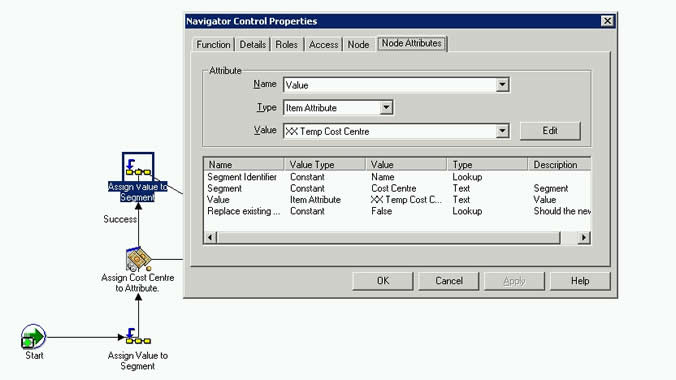Viewport: 676px width, 380px height.
Task: Click the Value column header
Action: [406, 164]
